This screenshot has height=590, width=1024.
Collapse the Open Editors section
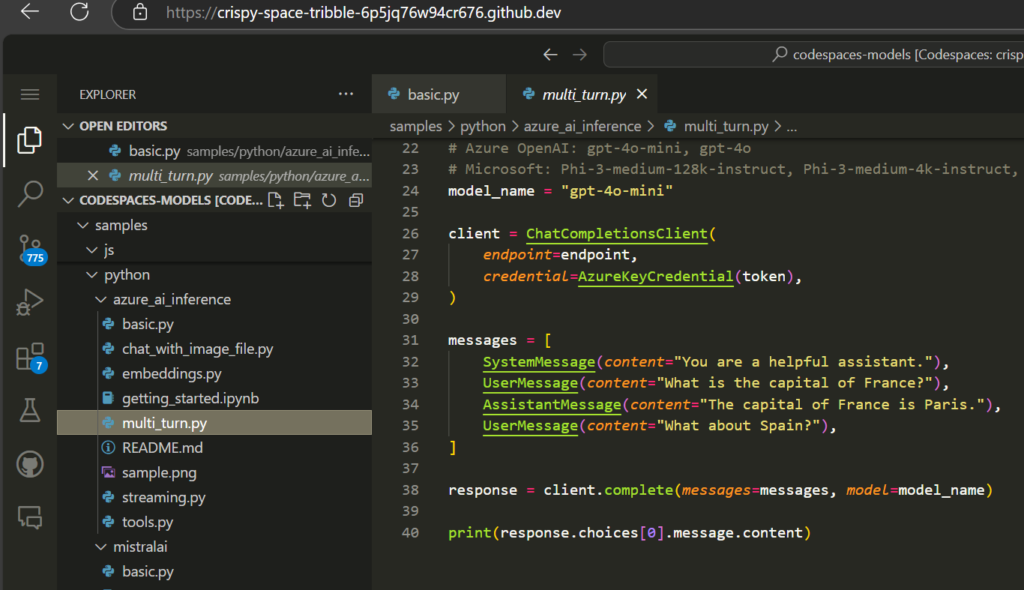pos(69,126)
